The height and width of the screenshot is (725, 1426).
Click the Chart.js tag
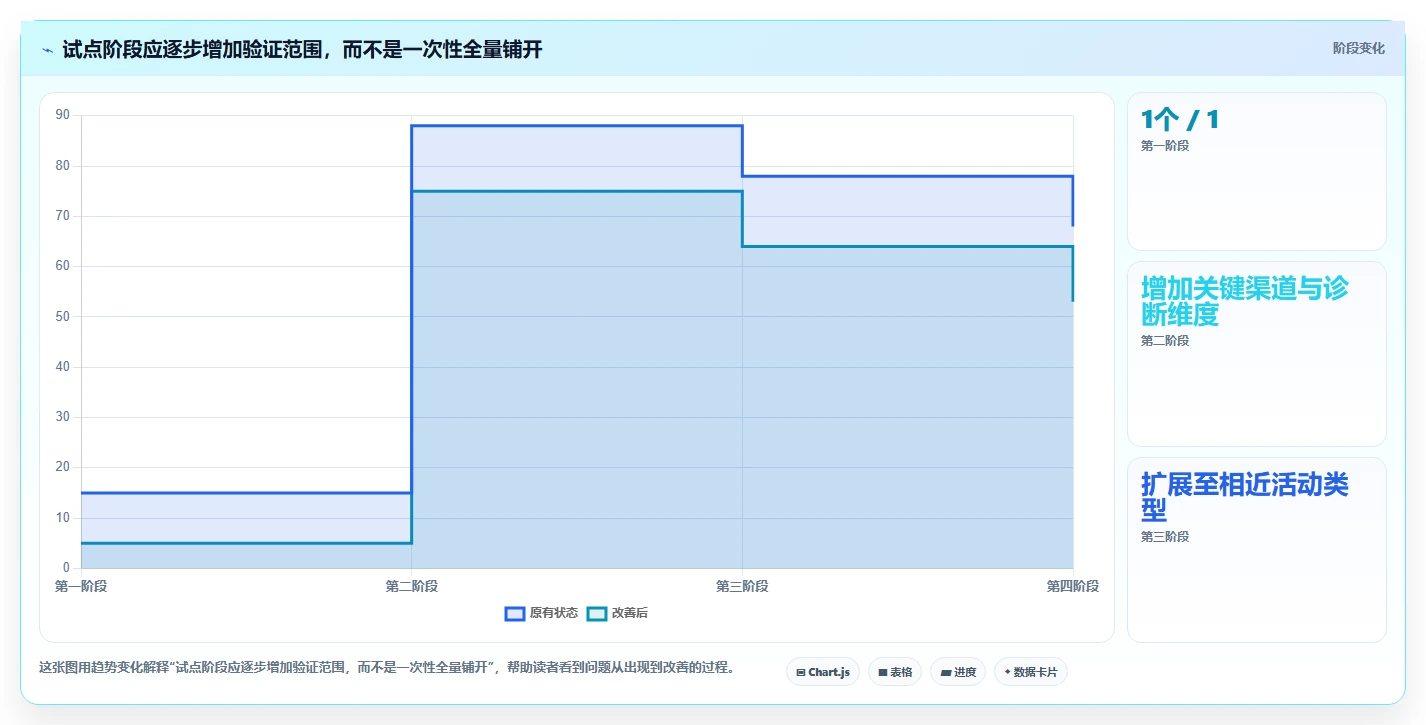pyautogui.click(x=823, y=672)
